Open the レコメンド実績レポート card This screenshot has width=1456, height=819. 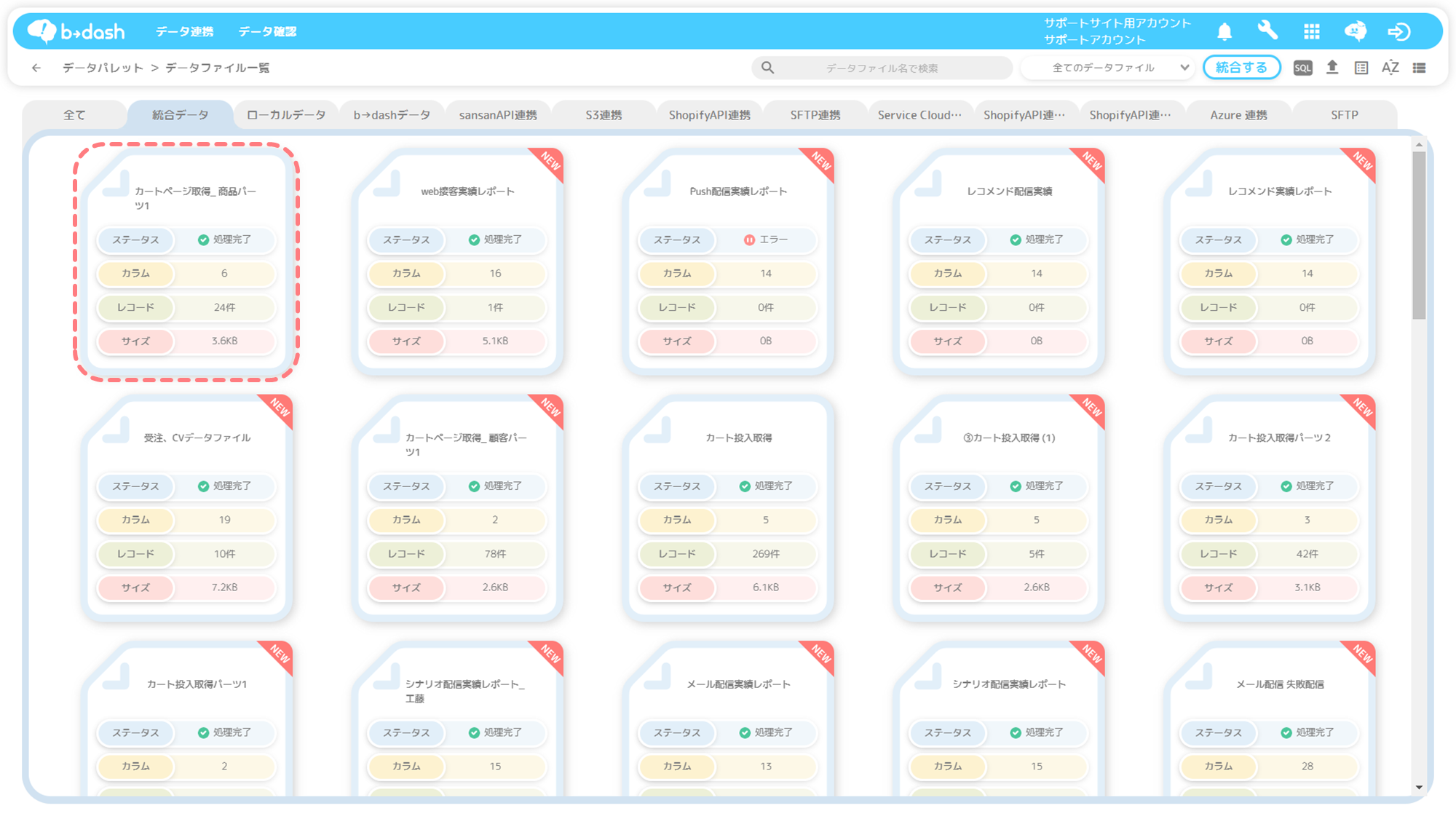click(1270, 261)
